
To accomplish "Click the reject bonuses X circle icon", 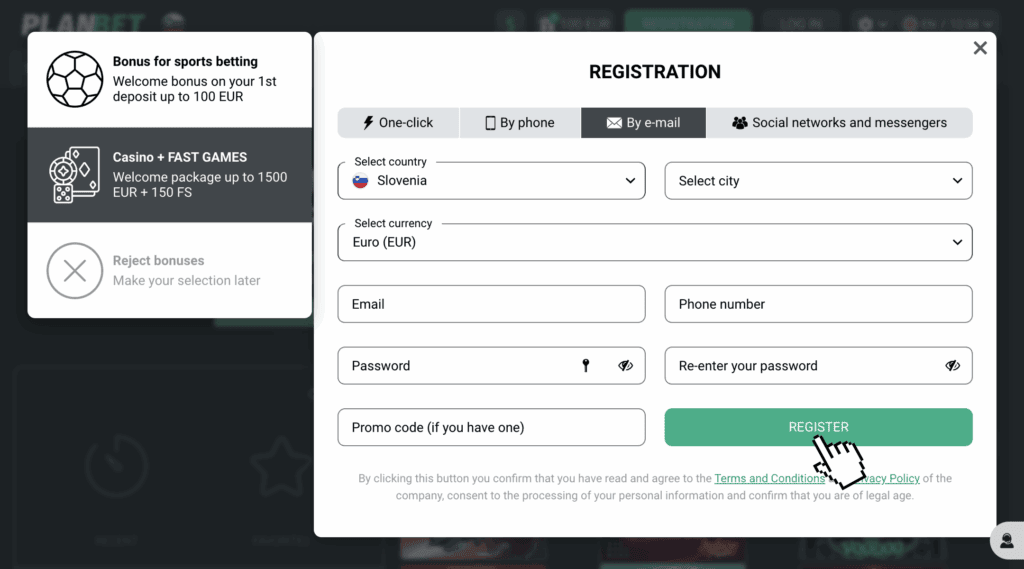I will click(75, 270).
